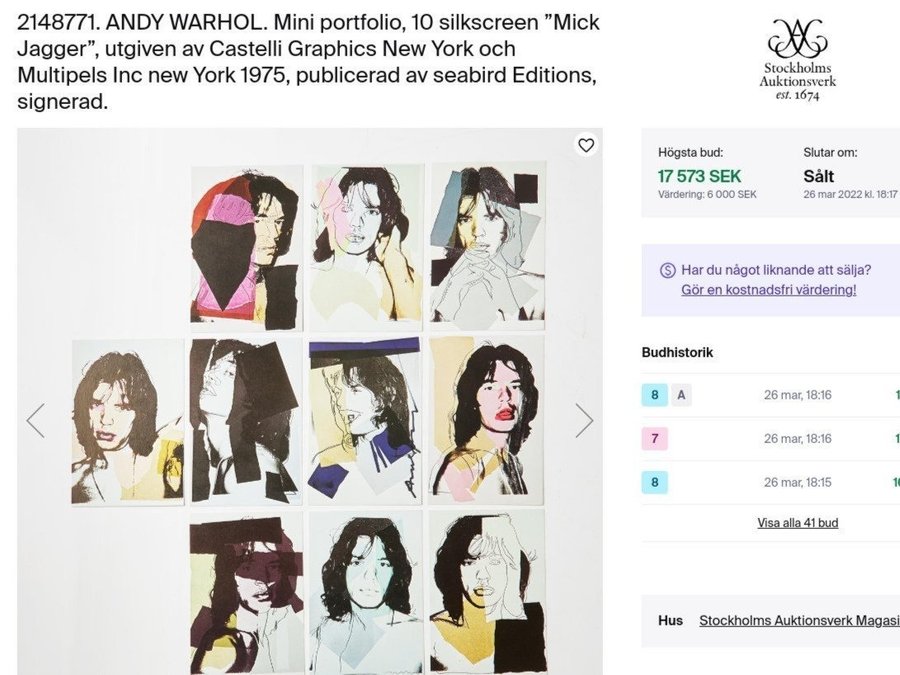Save the lot with the heart icon

[586, 145]
